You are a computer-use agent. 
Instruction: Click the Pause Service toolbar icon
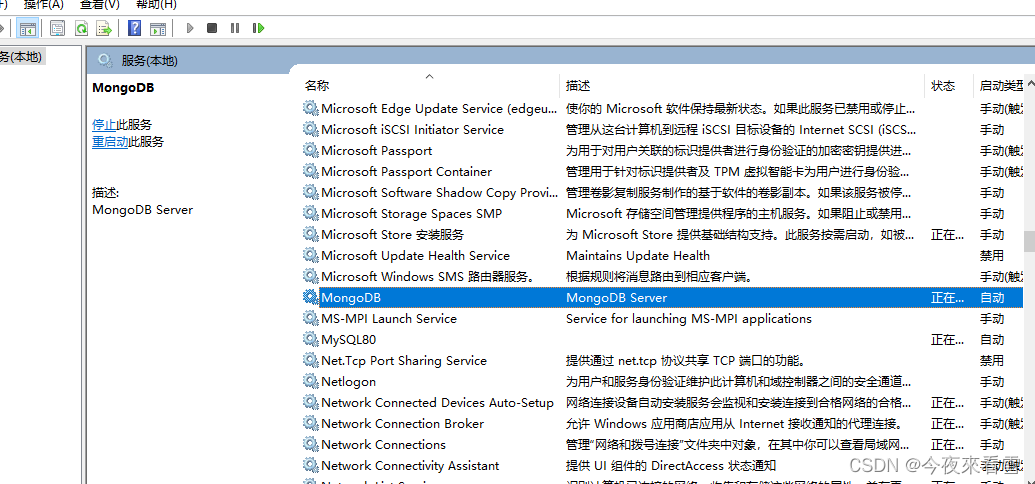pyautogui.click(x=235, y=28)
